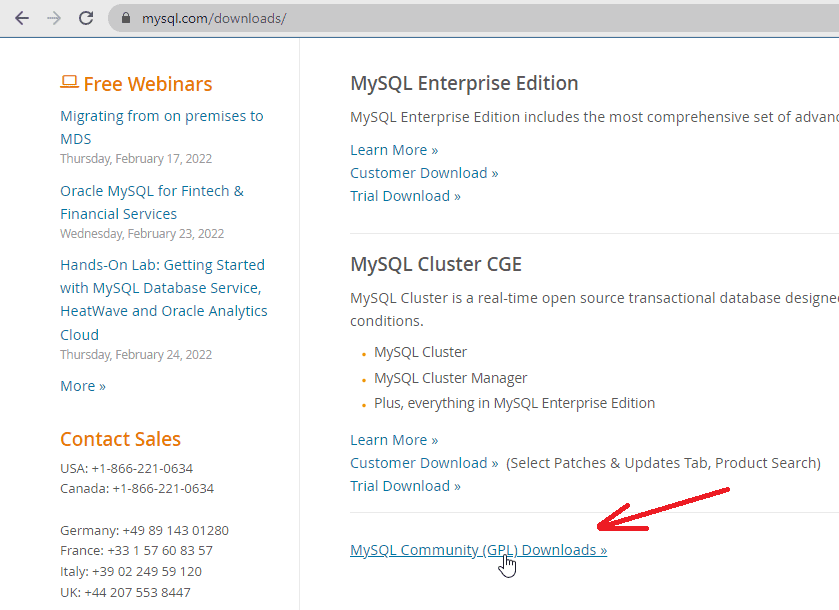Click Trial Download under Enterprise Edition
This screenshot has width=839, height=610.
[406, 196]
